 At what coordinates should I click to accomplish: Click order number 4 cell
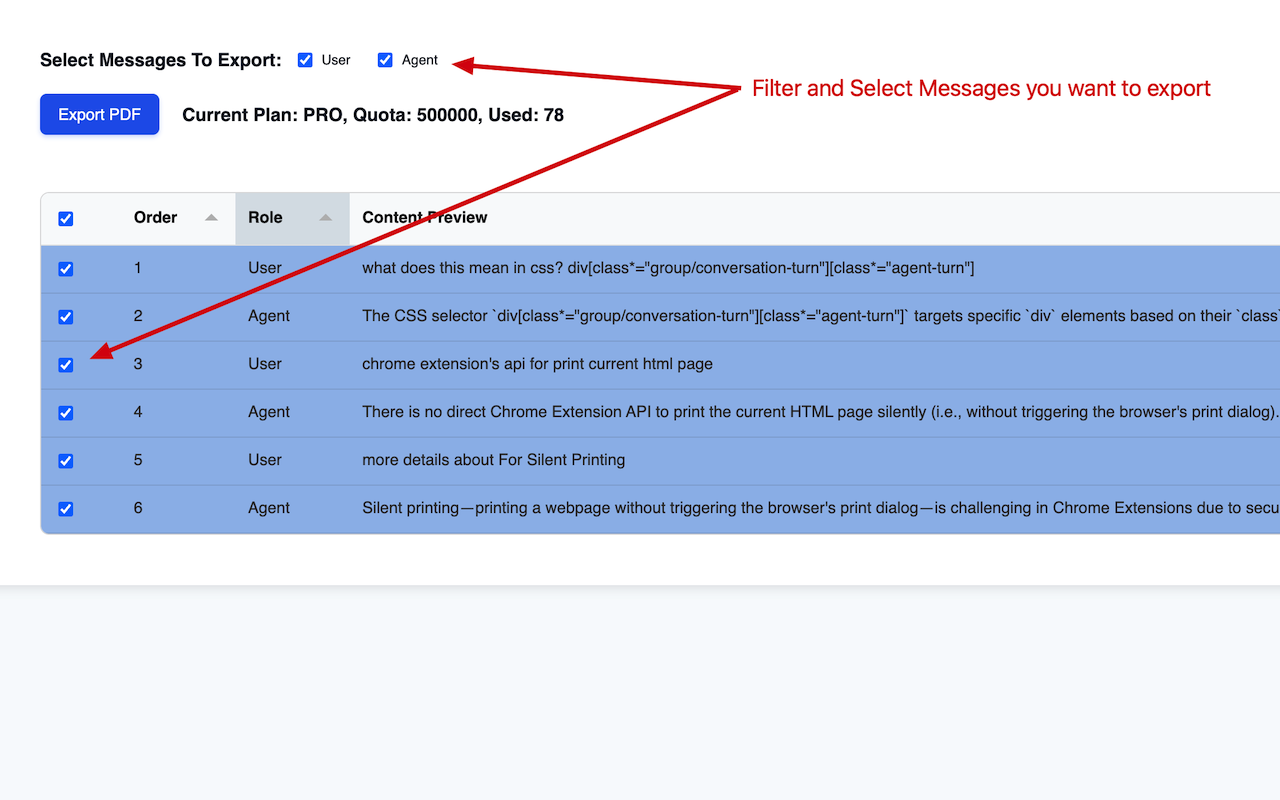tap(138, 412)
